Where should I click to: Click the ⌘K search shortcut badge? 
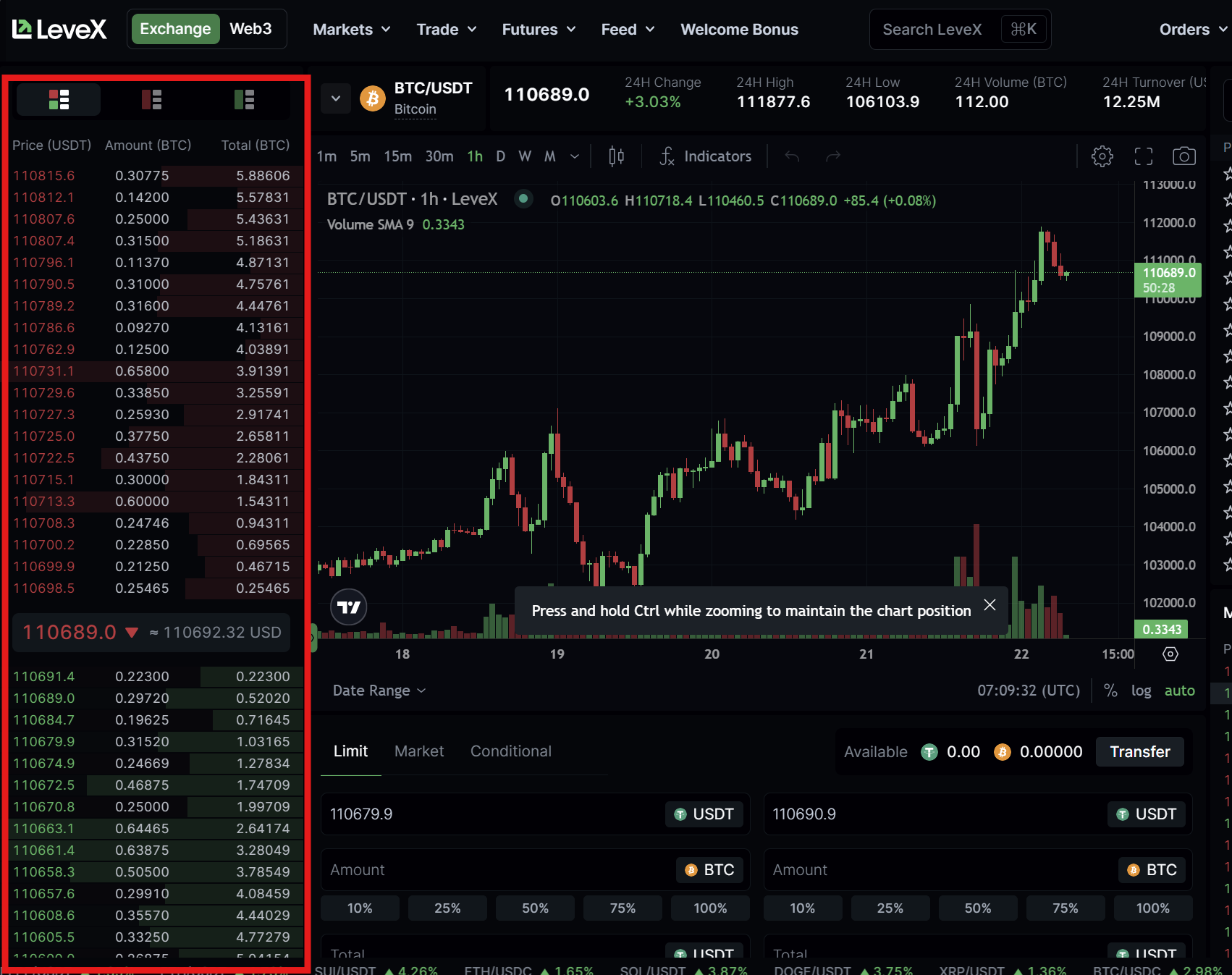click(1024, 30)
